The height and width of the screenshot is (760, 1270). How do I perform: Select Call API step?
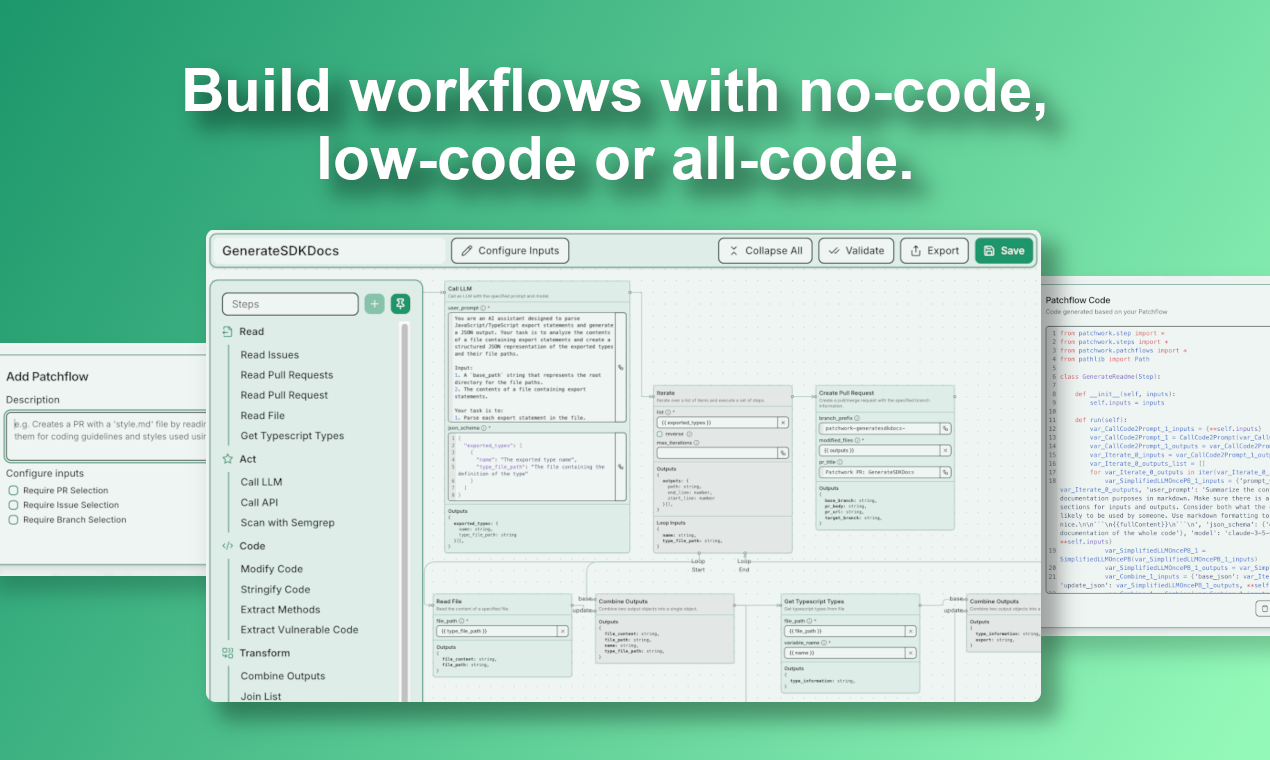click(x=259, y=502)
